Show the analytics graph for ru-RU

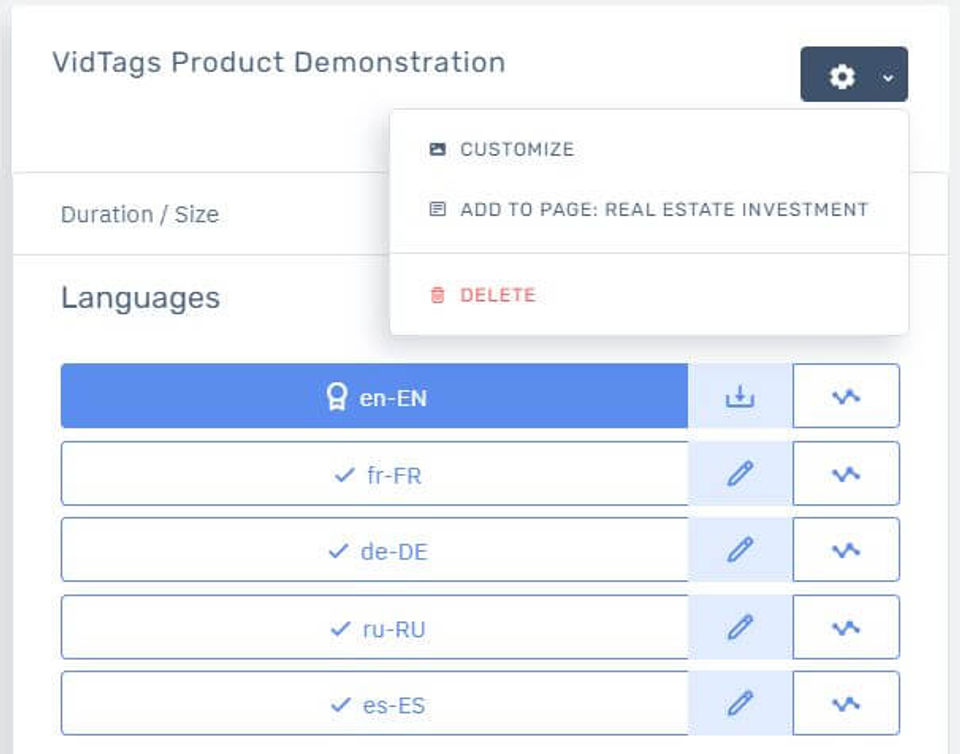(x=846, y=627)
